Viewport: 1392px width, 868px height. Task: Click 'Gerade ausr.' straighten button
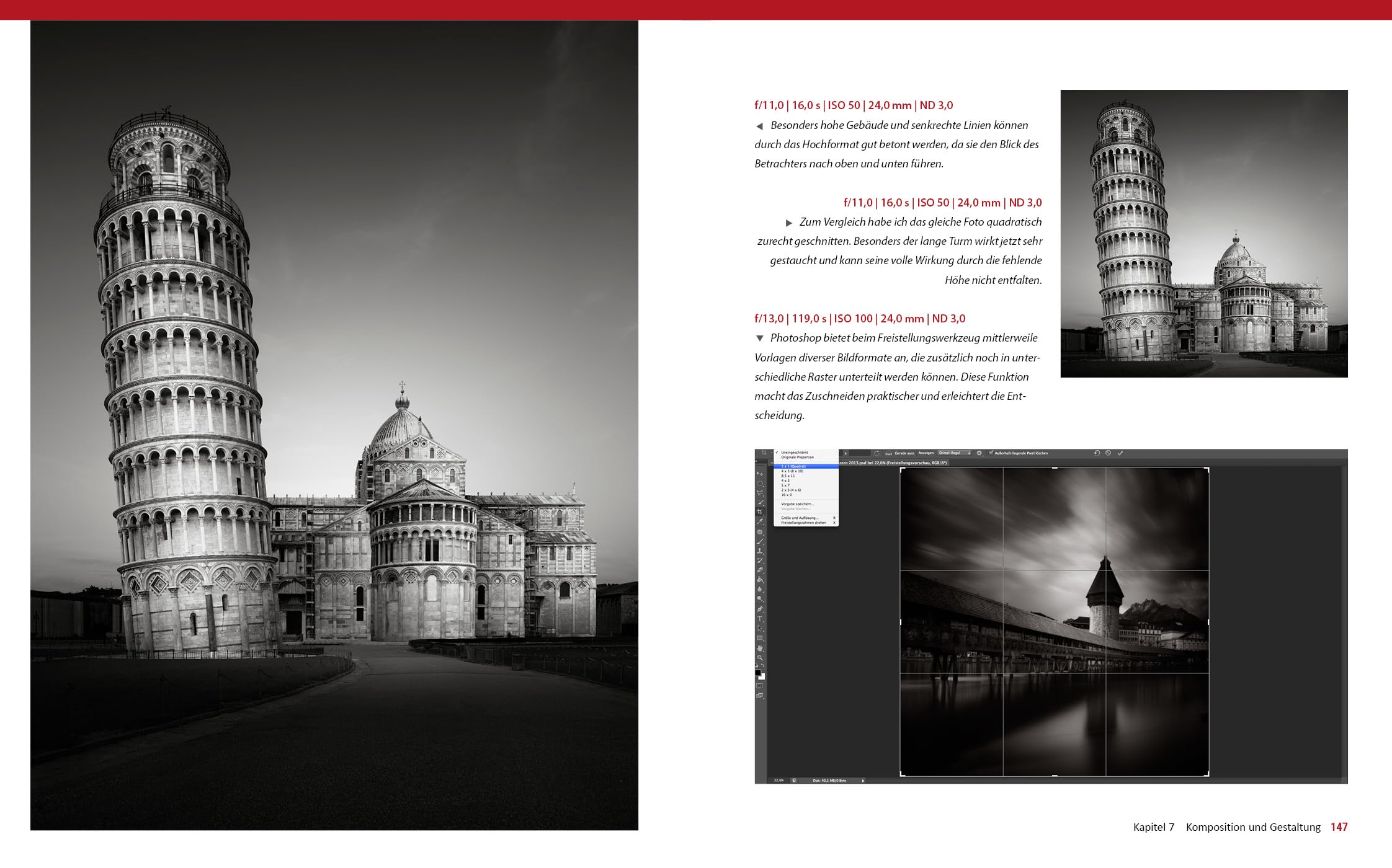[x=905, y=453]
